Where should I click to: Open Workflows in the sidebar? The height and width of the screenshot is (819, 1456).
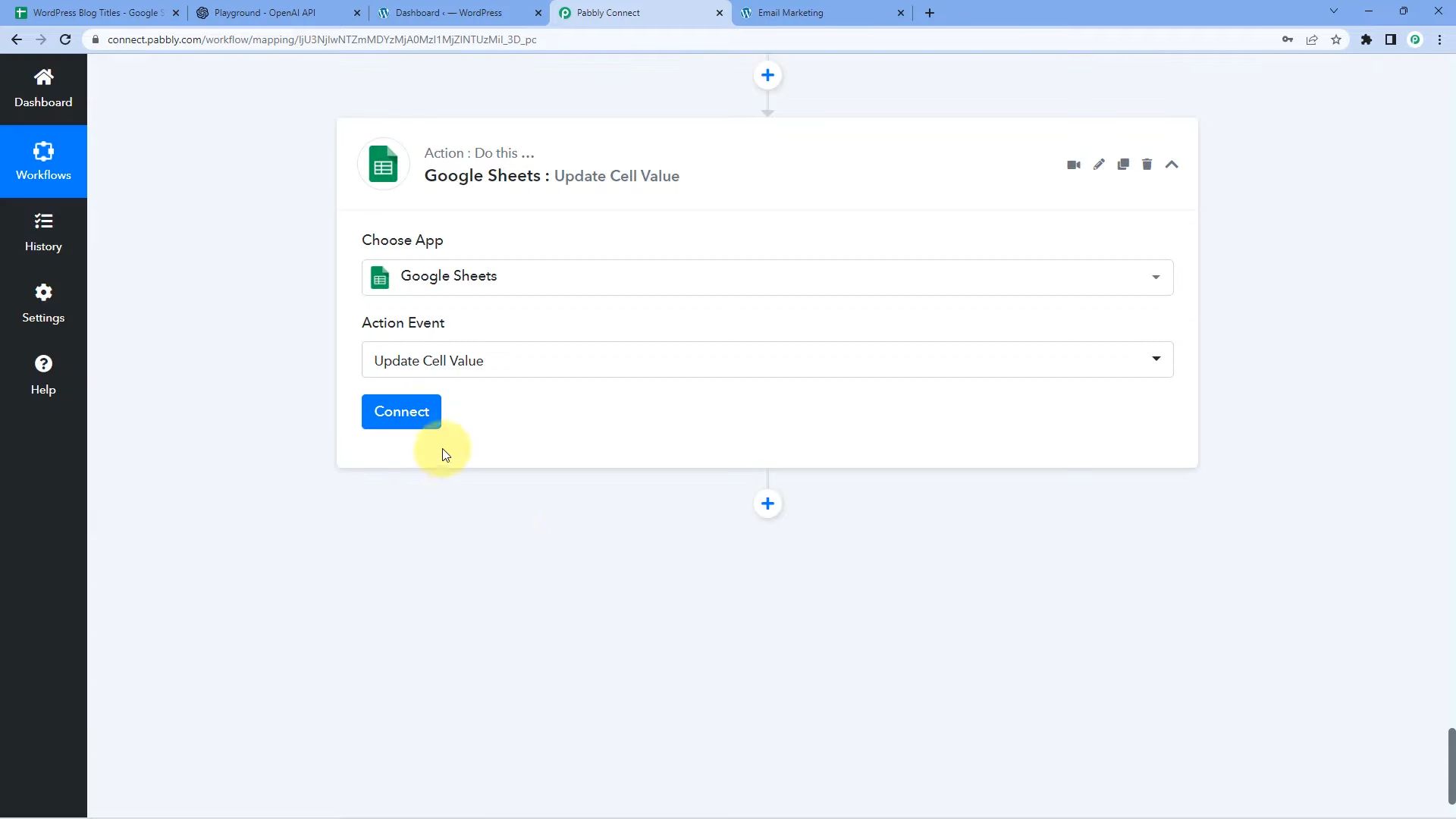coord(43,161)
